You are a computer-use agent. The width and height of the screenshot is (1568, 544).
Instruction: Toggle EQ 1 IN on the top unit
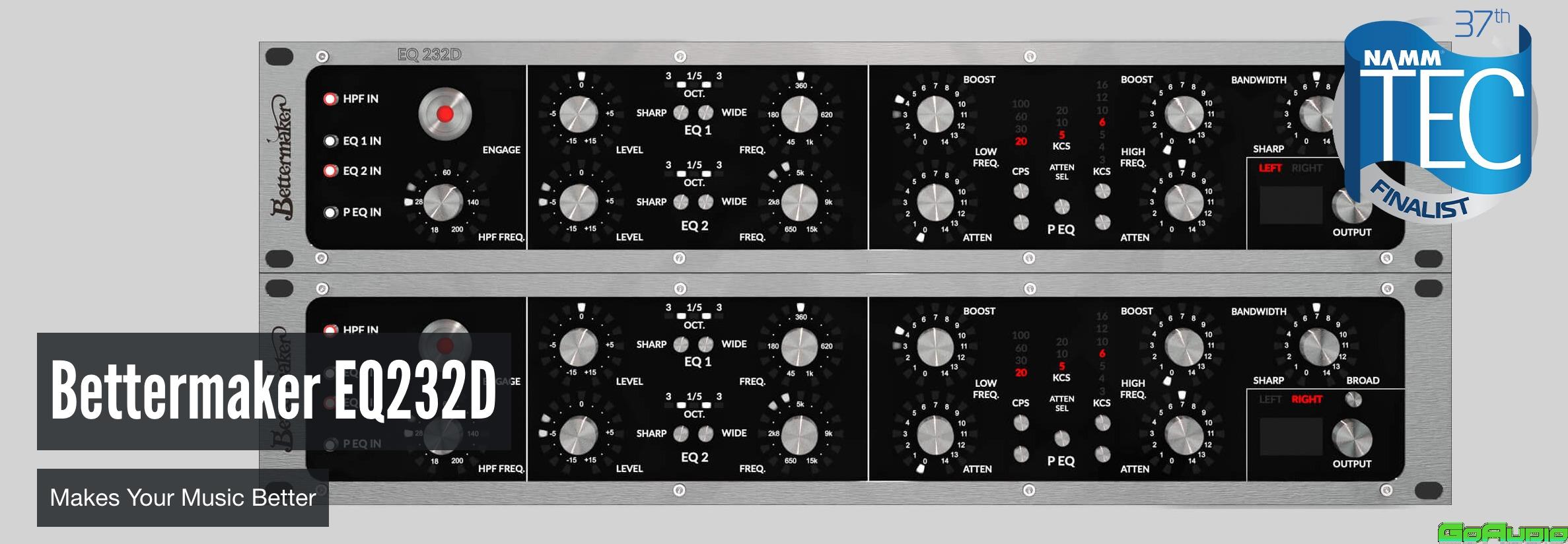point(331,141)
